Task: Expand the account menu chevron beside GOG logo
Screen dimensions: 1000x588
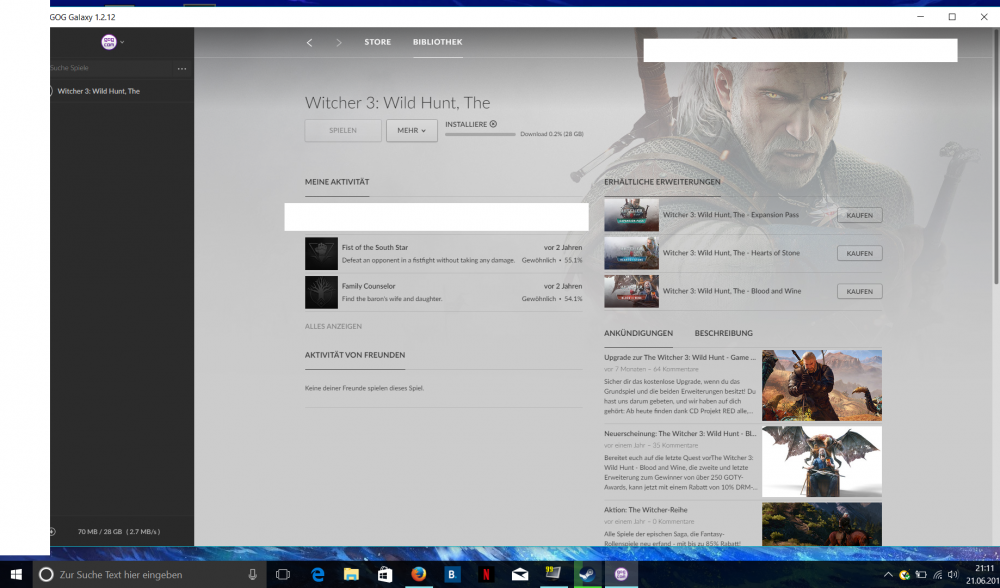Action: (123, 43)
